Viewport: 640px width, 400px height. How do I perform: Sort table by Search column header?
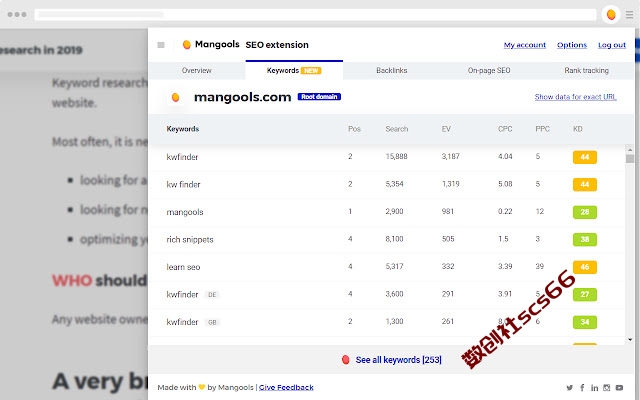point(397,129)
